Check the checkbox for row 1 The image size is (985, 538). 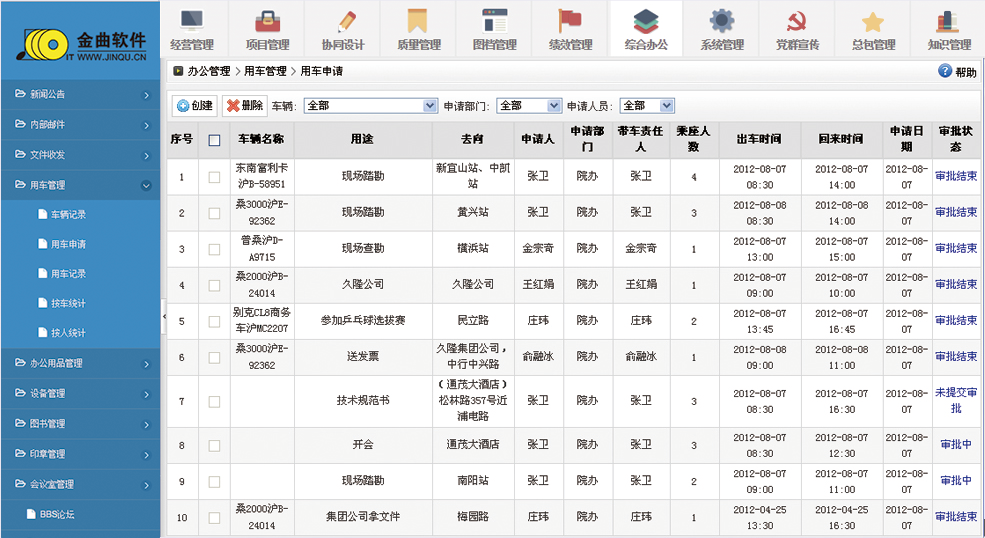pyautogui.click(x=214, y=177)
